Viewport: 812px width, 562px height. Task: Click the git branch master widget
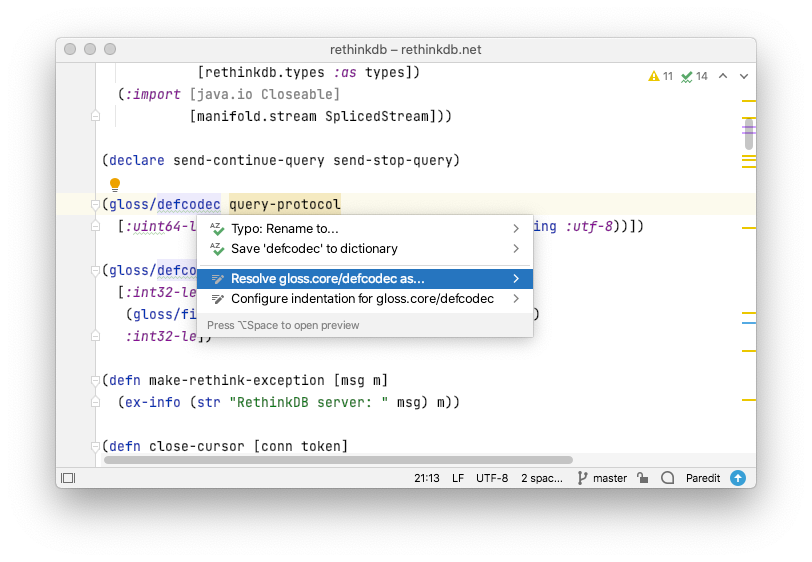coord(602,478)
